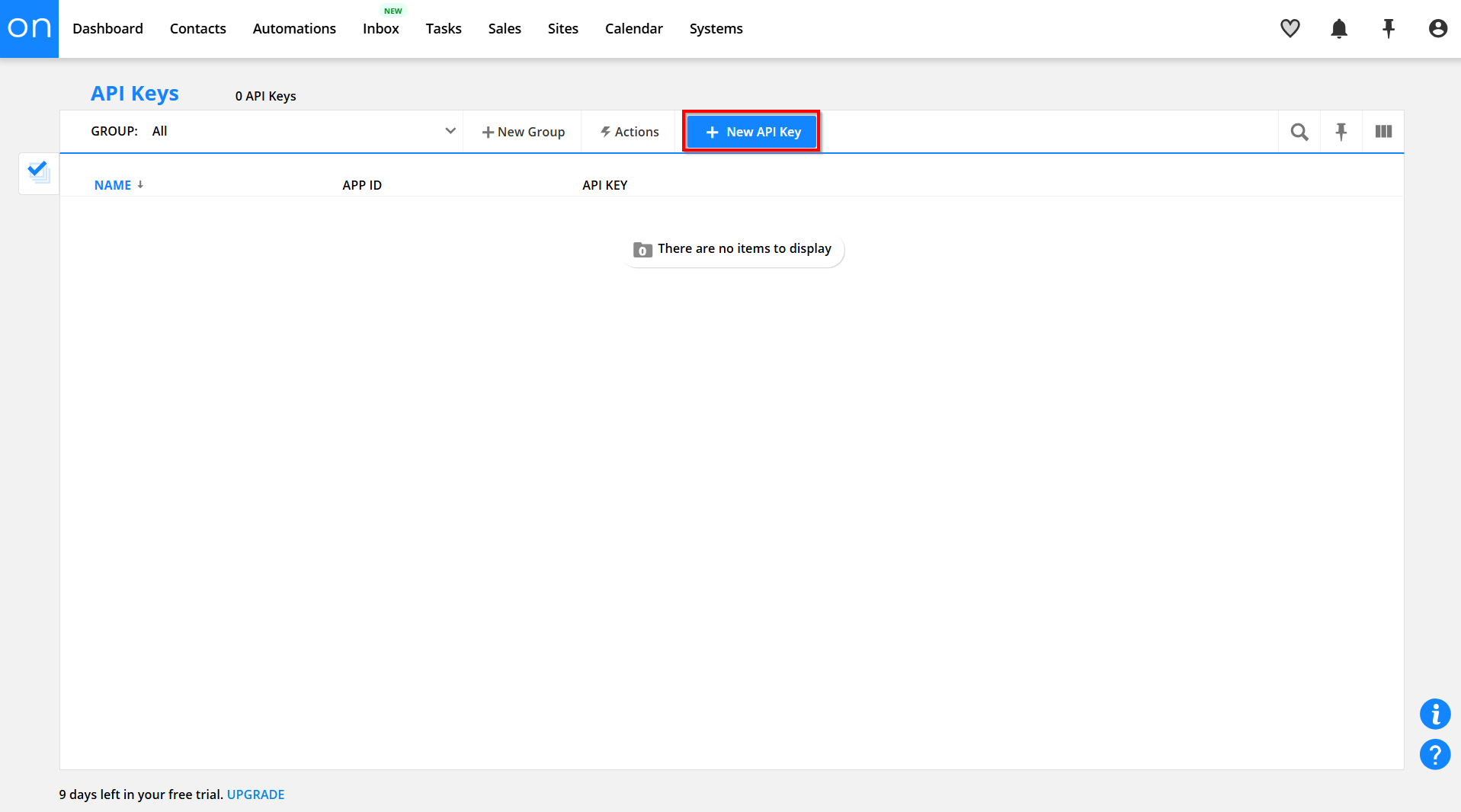Open the help question mark icon
Screen dimensions: 1461x812
(x=1434, y=754)
